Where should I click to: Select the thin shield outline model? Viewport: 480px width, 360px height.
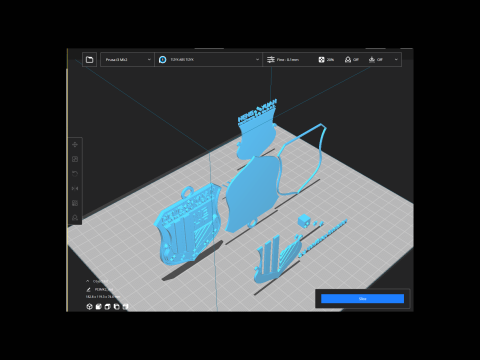click(320, 147)
